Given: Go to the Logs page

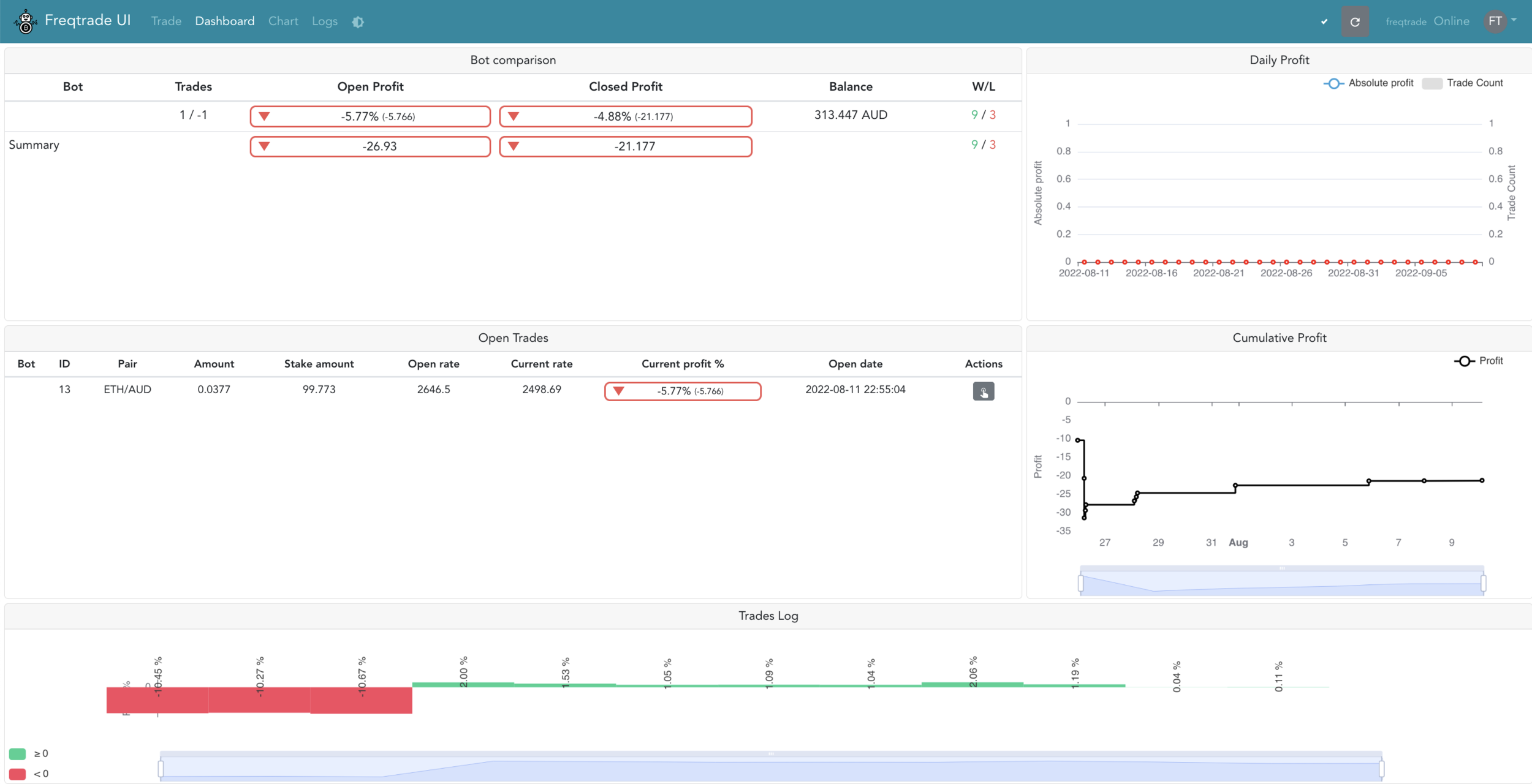Looking at the screenshot, I should click(324, 21).
